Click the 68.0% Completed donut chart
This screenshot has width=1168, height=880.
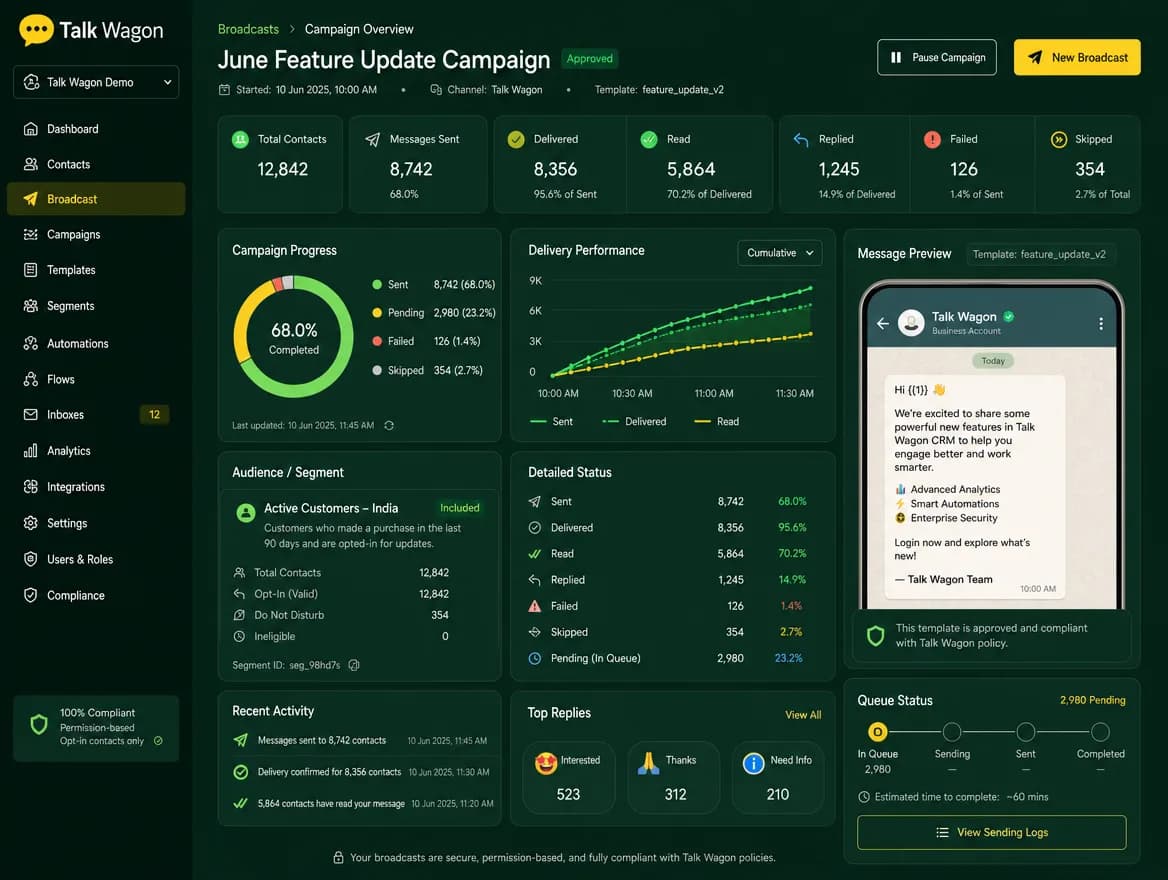[293, 336]
